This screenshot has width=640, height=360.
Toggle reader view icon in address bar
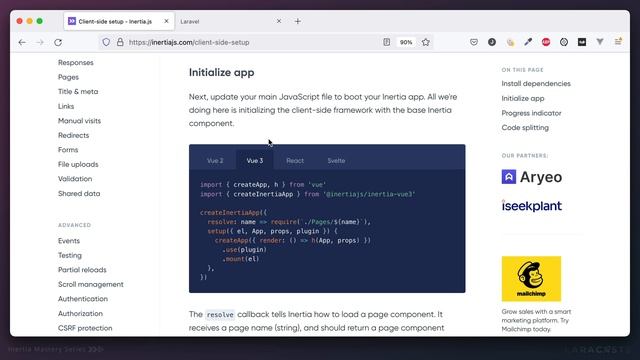click(x=387, y=42)
